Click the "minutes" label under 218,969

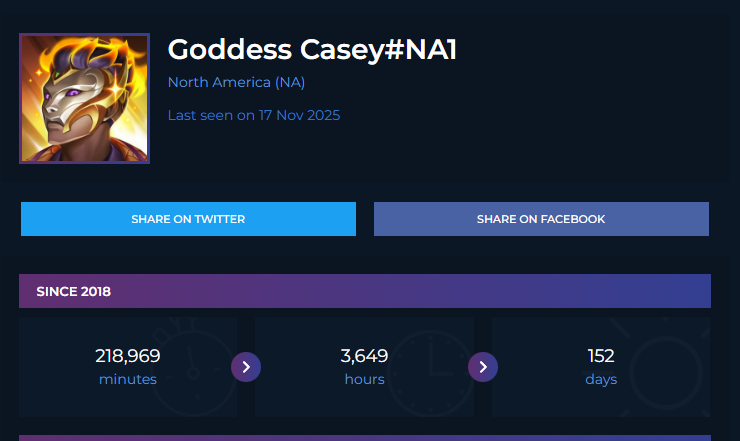pos(128,380)
